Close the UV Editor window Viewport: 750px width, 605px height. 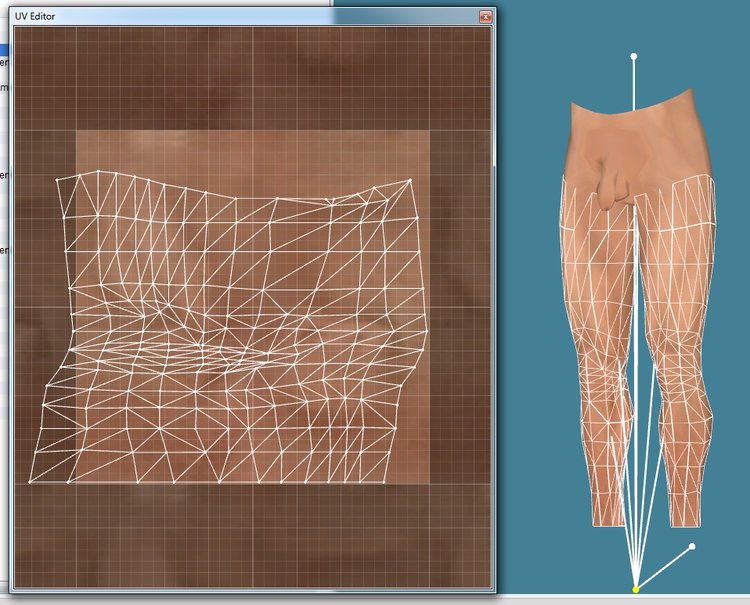pos(485,17)
